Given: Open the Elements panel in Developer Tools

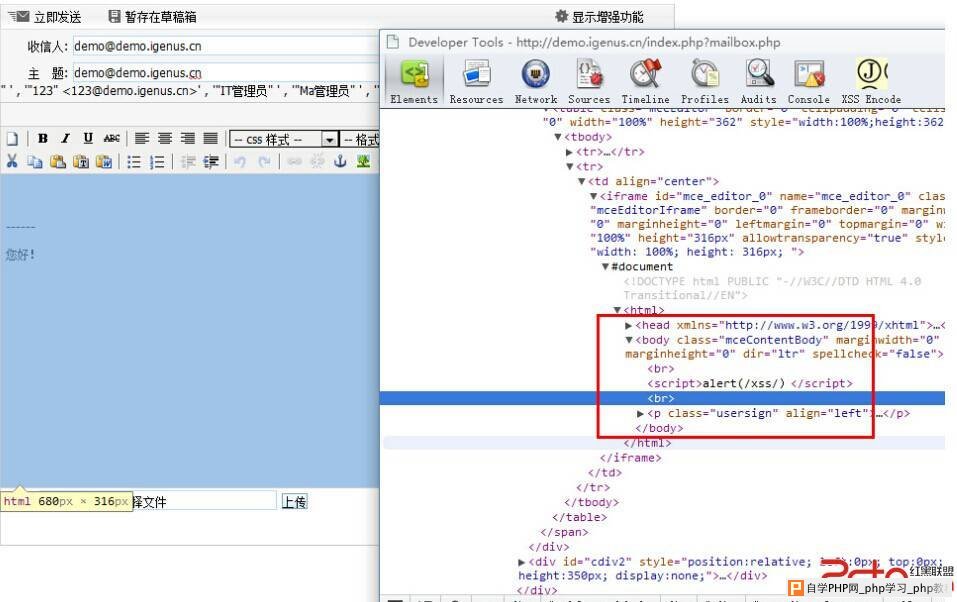Looking at the screenshot, I should [x=414, y=81].
